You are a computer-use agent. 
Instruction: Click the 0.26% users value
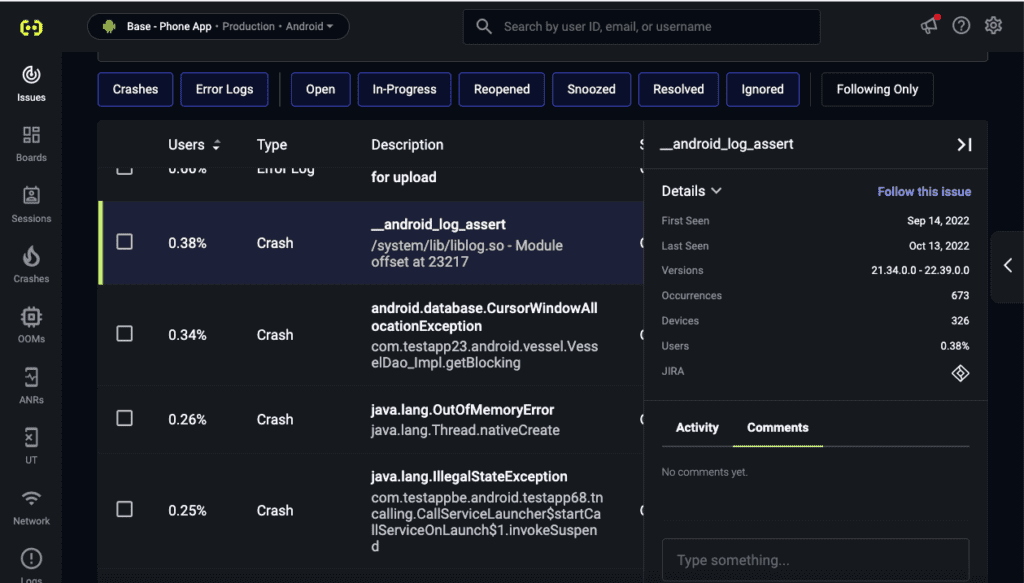click(x=187, y=420)
